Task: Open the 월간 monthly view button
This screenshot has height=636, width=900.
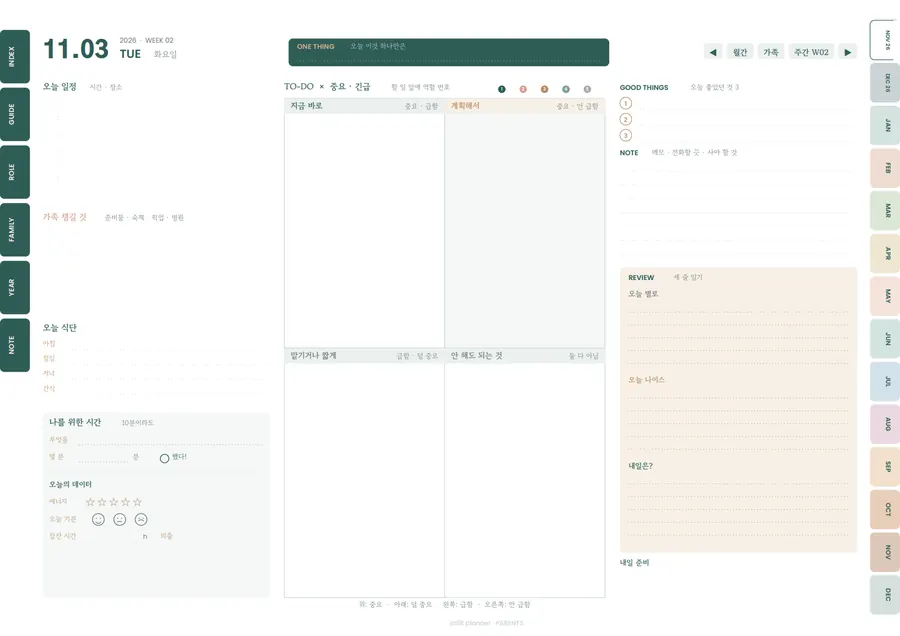Action: point(740,52)
